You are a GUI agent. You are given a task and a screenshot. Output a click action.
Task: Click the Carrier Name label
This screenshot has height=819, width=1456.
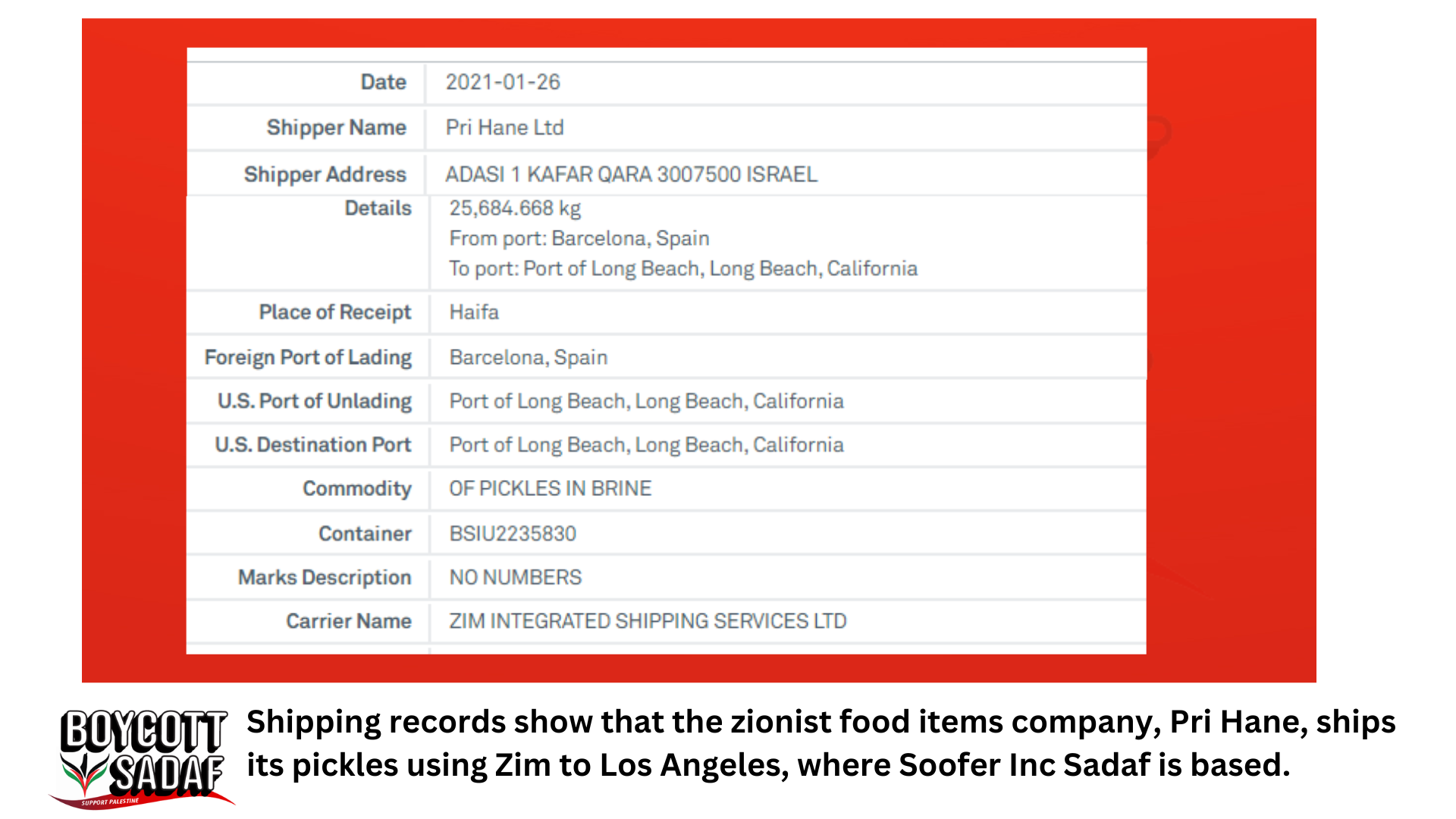click(348, 621)
